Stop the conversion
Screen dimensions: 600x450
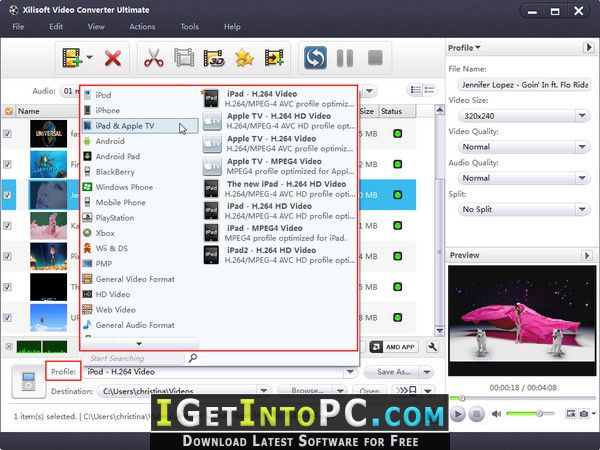point(375,58)
